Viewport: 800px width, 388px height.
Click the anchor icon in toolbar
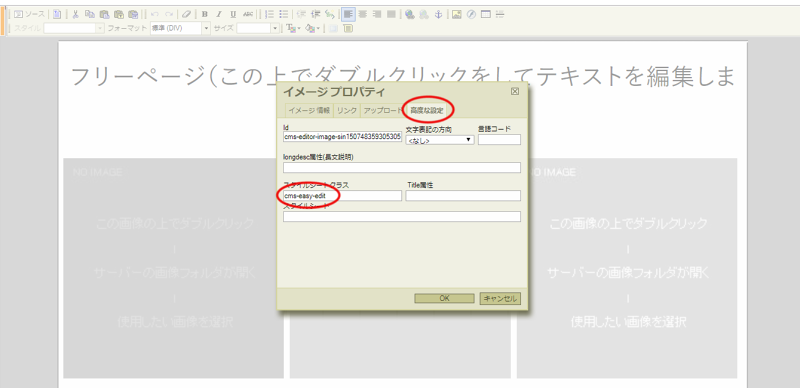coord(438,14)
